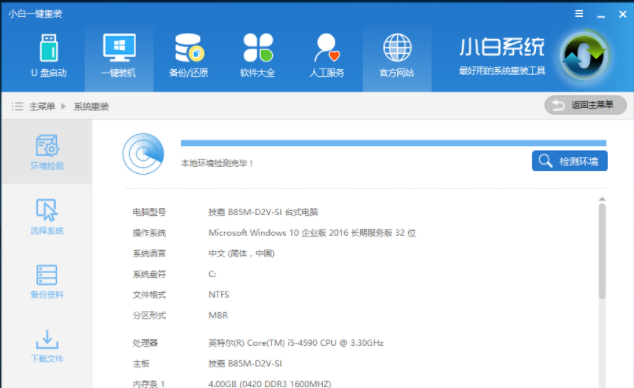The width and height of the screenshot is (634, 388).
Task: Click the 系统语言 label
Action: click(149, 253)
